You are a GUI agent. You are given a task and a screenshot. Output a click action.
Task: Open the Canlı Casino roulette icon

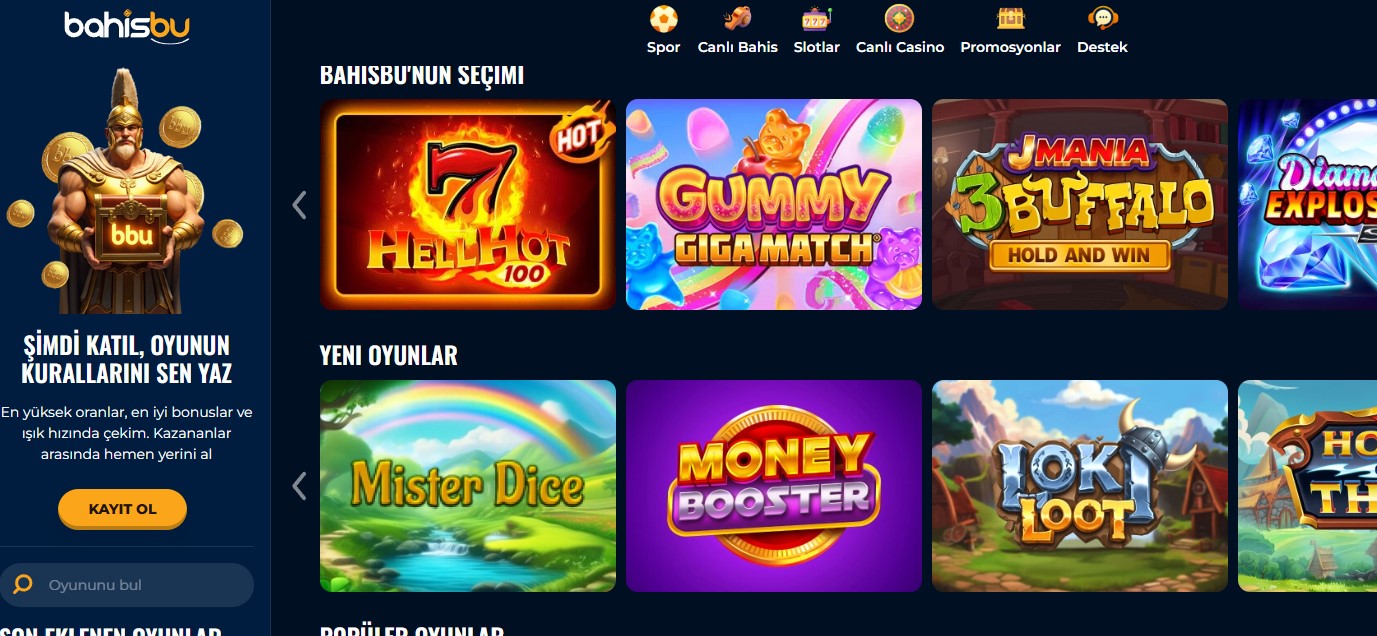(900, 19)
